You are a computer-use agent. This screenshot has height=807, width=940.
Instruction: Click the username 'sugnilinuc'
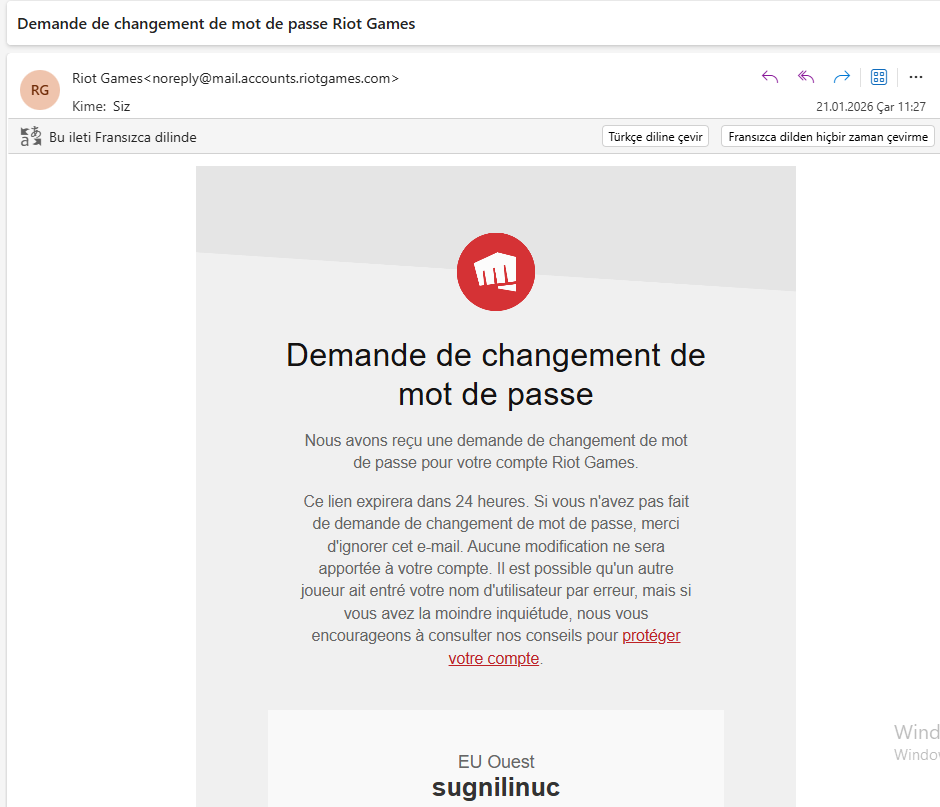click(x=496, y=787)
